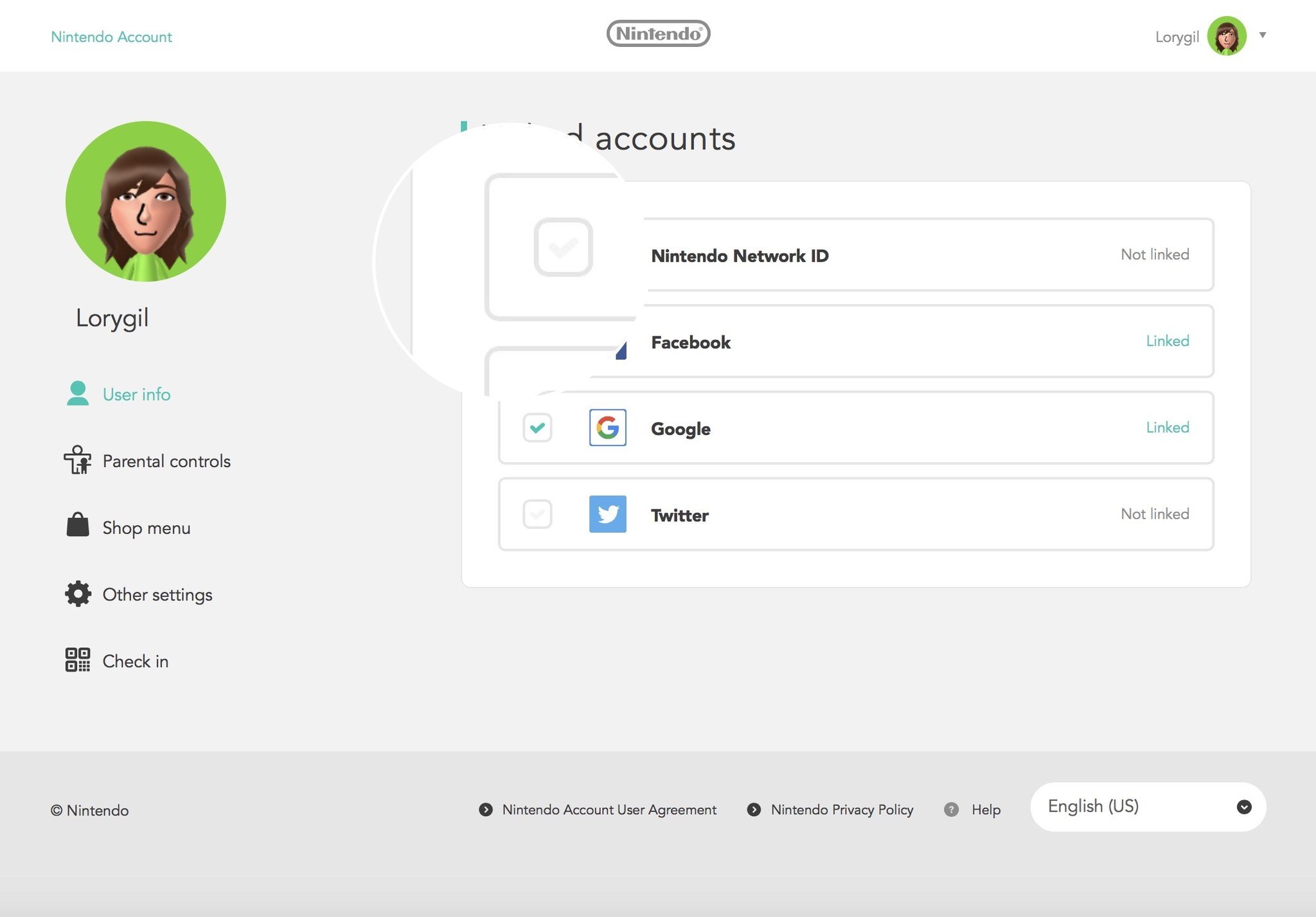Click the User info icon in sidebar

pyautogui.click(x=77, y=393)
